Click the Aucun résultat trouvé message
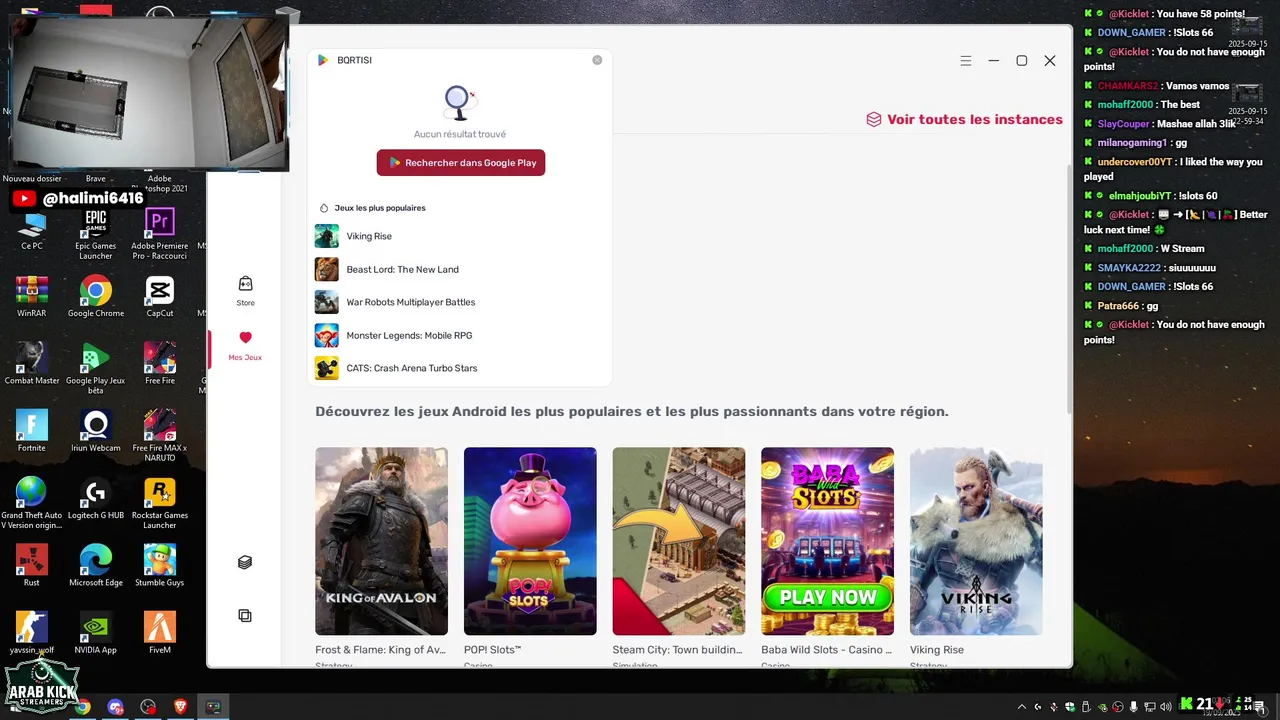 pyautogui.click(x=460, y=134)
